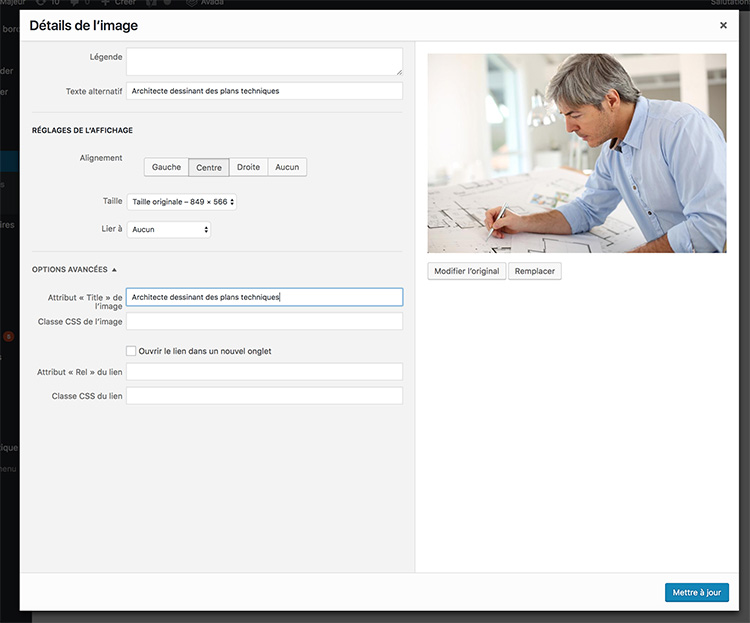Select Centre alignment
Screen dimensions: 750x623
click(209, 167)
